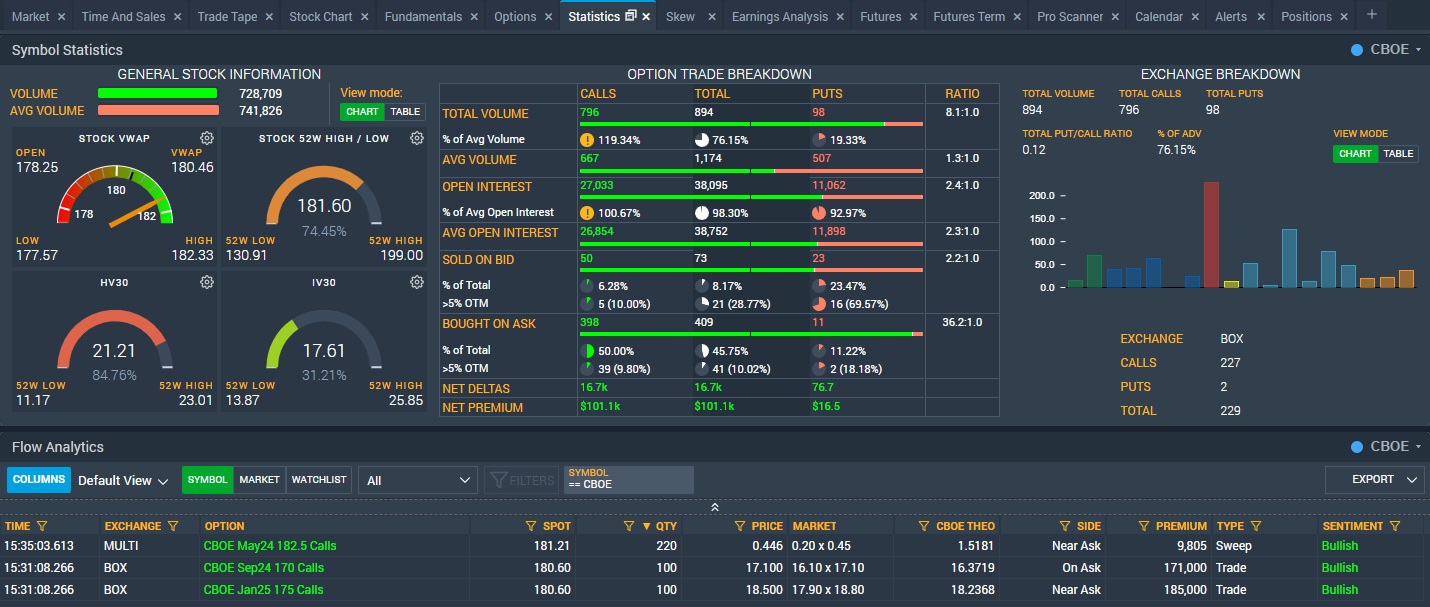
Task: Click the tall red BOX exchange bar
Action: tap(1211, 235)
